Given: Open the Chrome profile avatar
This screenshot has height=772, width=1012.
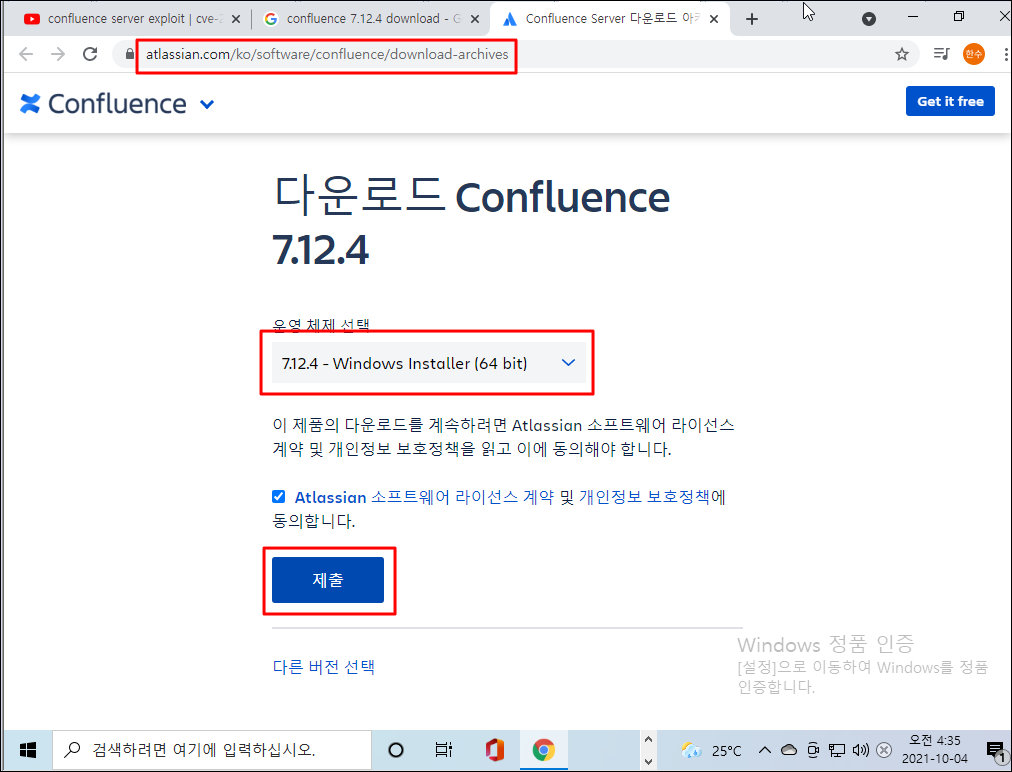Looking at the screenshot, I should [x=973, y=54].
